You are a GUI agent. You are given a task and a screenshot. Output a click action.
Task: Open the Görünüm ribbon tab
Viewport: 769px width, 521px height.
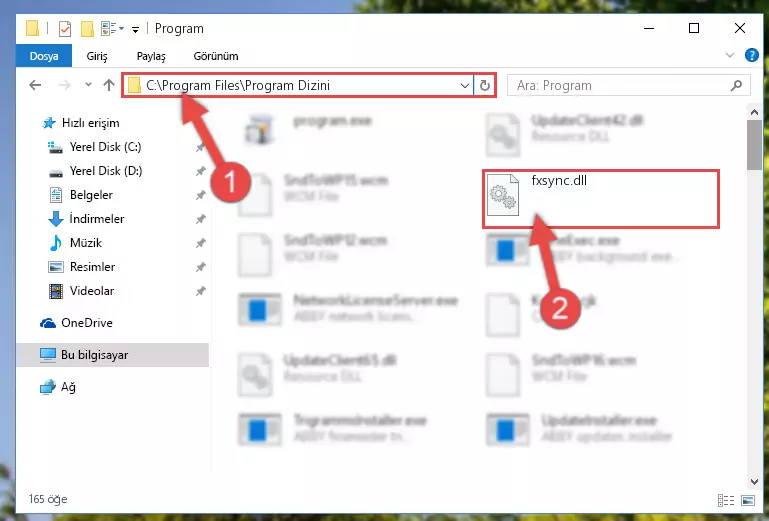pyautogui.click(x=216, y=56)
